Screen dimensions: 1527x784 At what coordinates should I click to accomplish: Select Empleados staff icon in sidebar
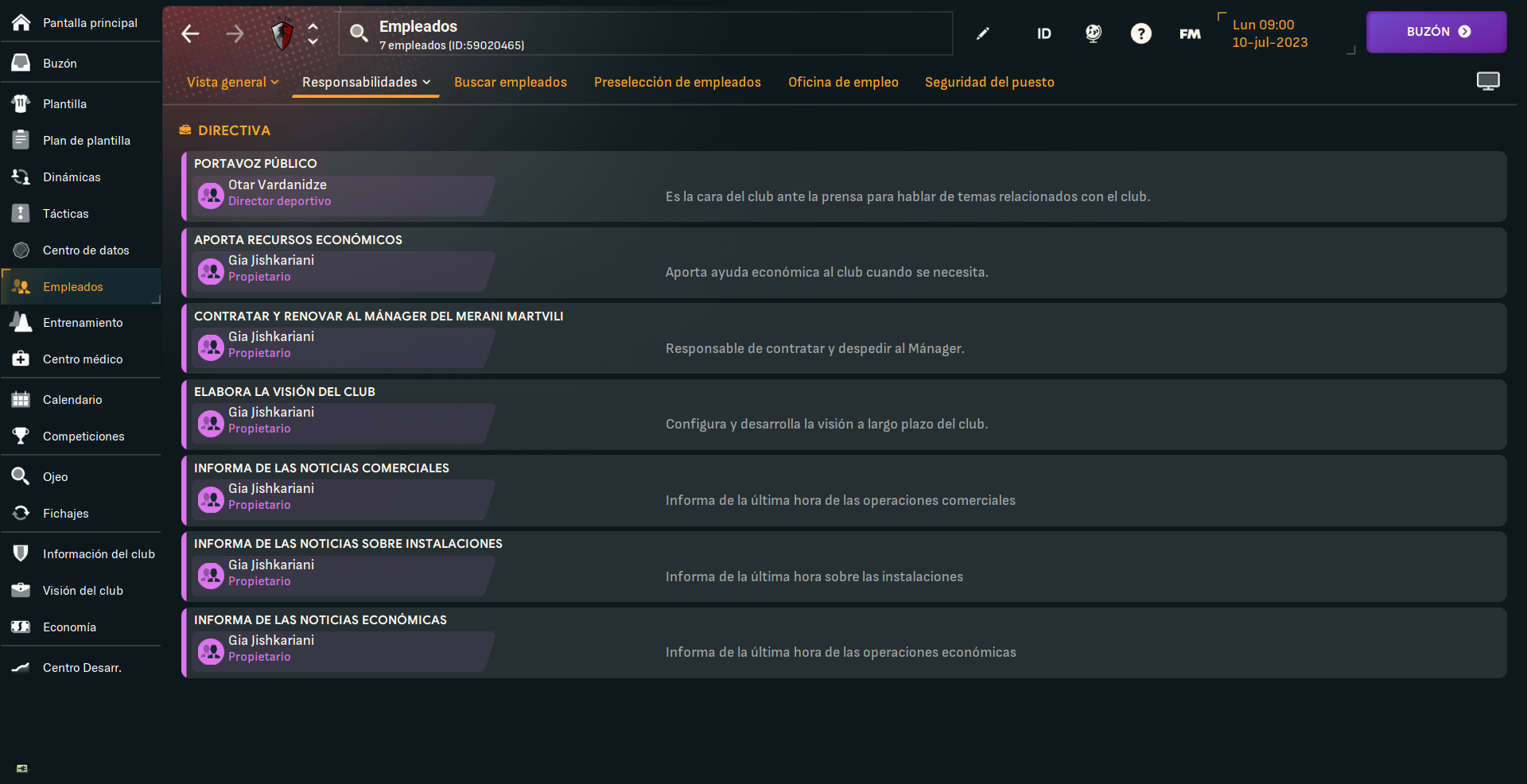pos(21,286)
